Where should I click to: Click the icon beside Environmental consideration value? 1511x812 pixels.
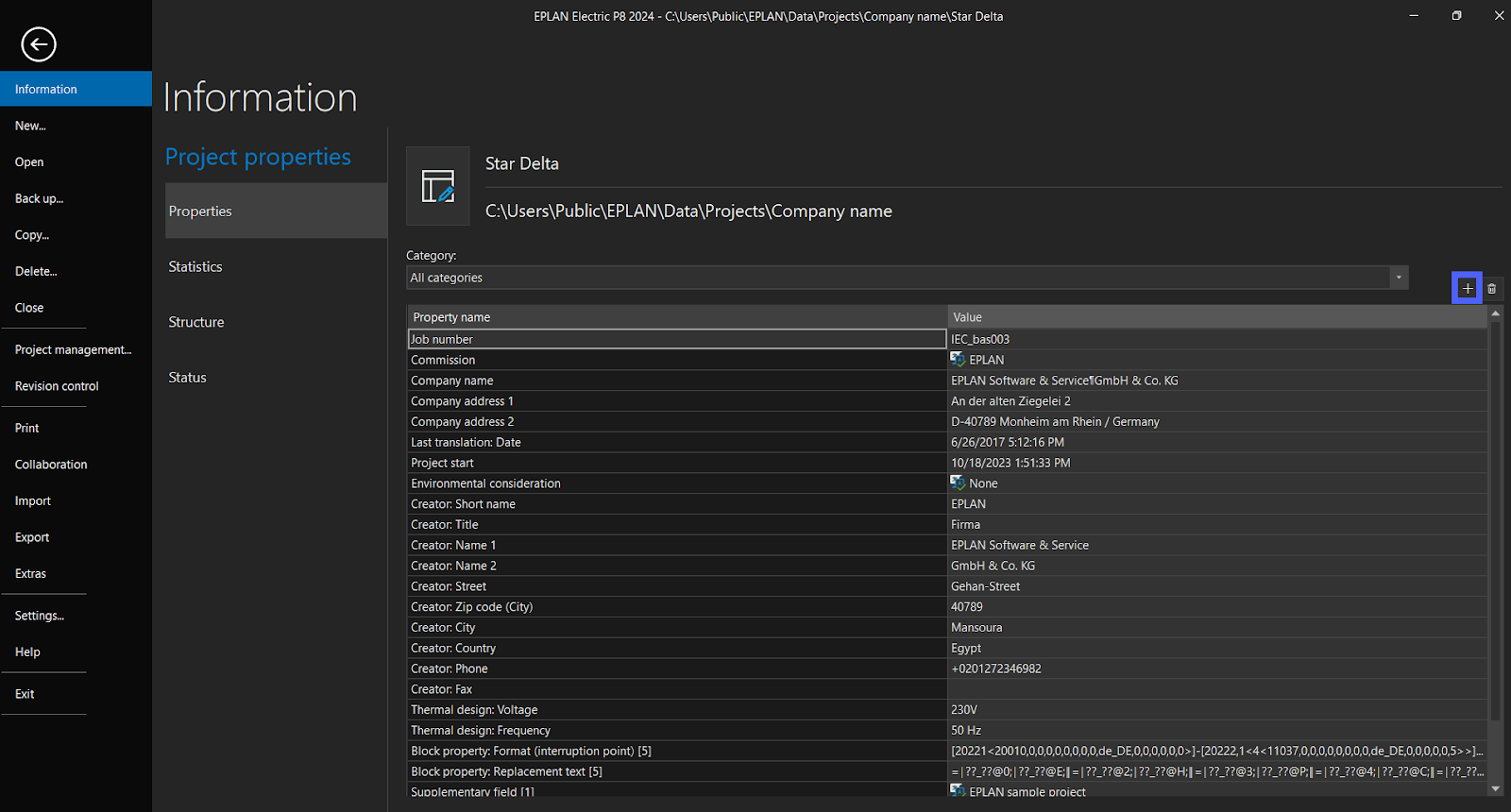(958, 483)
